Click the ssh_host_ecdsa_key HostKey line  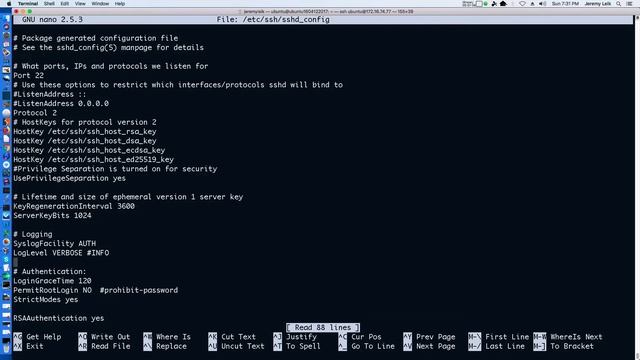pos(89,150)
